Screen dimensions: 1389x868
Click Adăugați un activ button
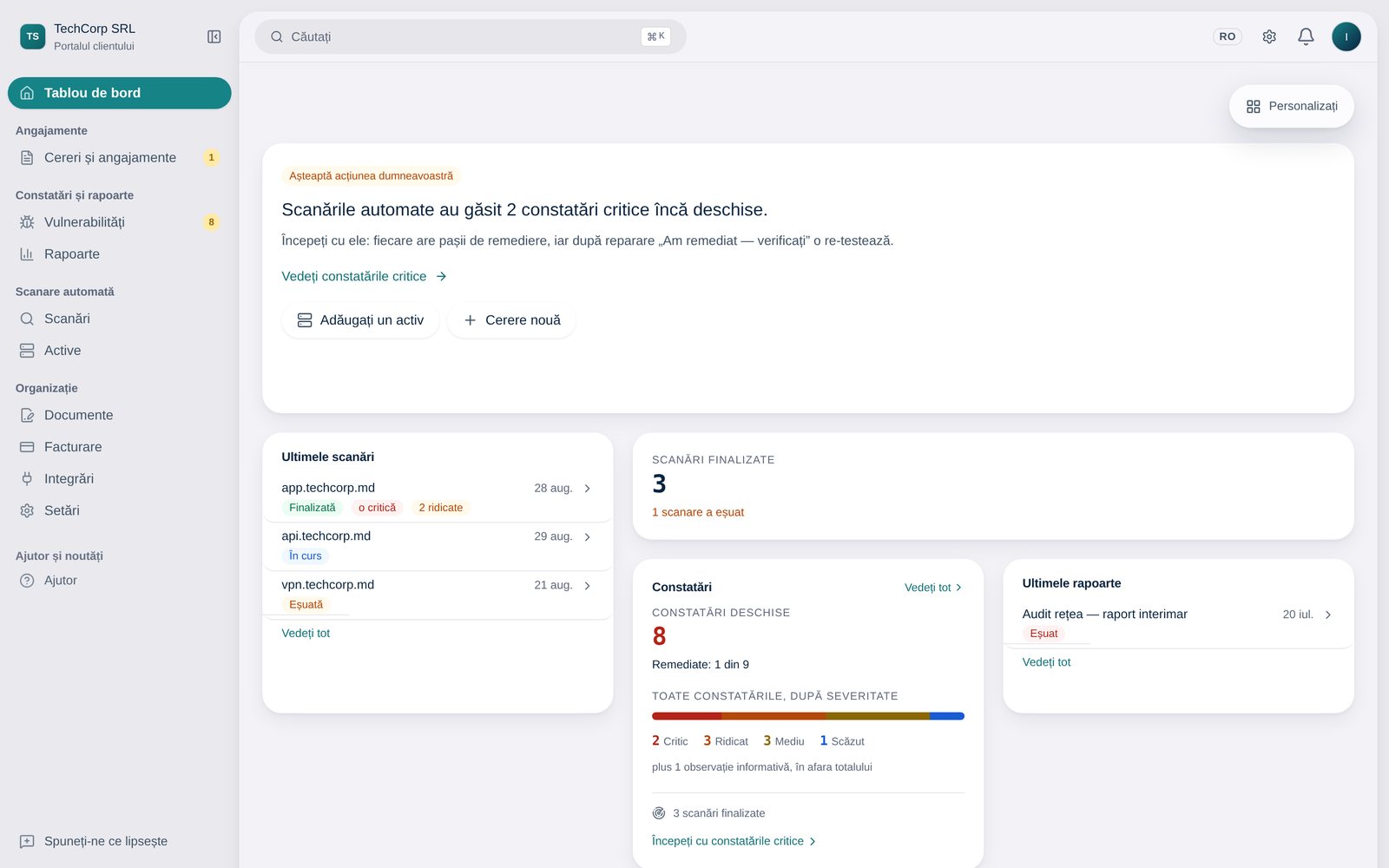pyautogui.click(x=360, y=320)
